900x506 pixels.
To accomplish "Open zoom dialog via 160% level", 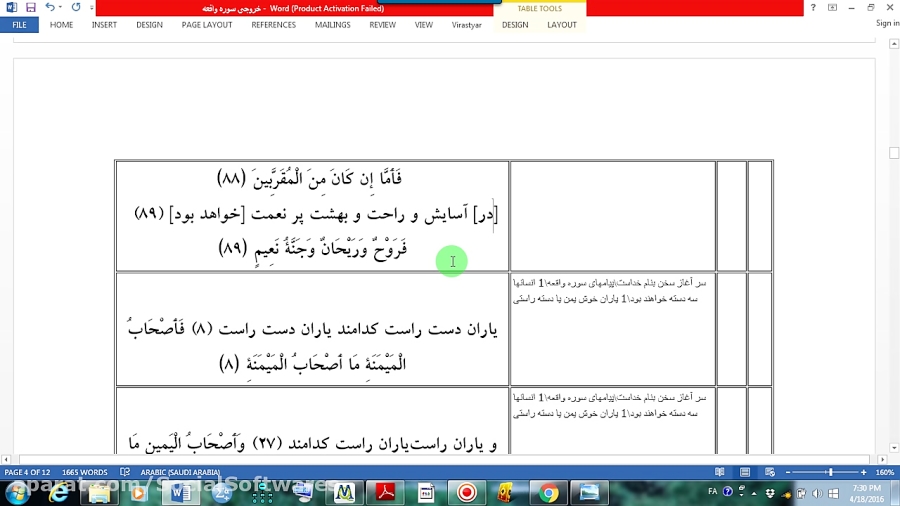I will click(x=885, y=472).
